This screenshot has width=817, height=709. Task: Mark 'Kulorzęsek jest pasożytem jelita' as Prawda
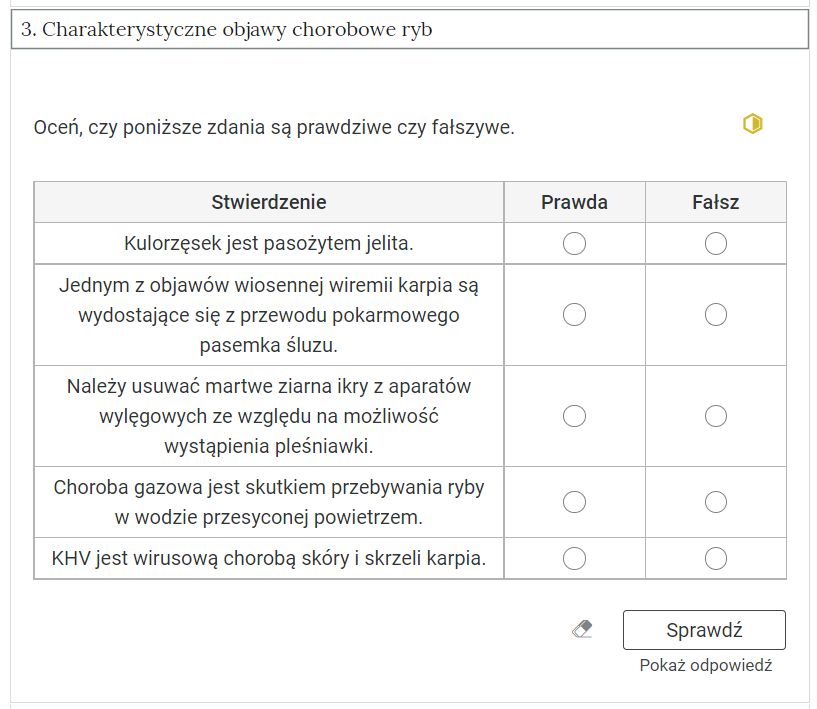(574, 242)
